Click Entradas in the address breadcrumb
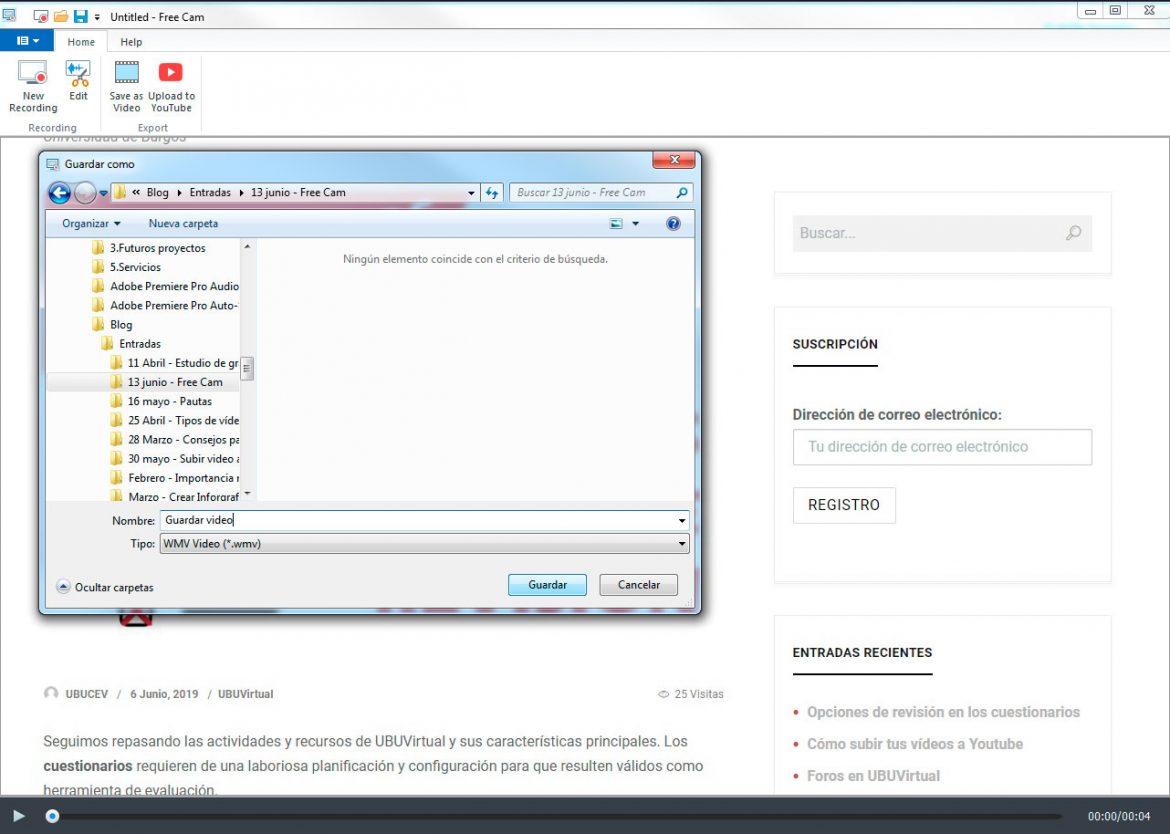Image resolution: width=1170 pixels, height=834 pixels. tap(210, 192)
